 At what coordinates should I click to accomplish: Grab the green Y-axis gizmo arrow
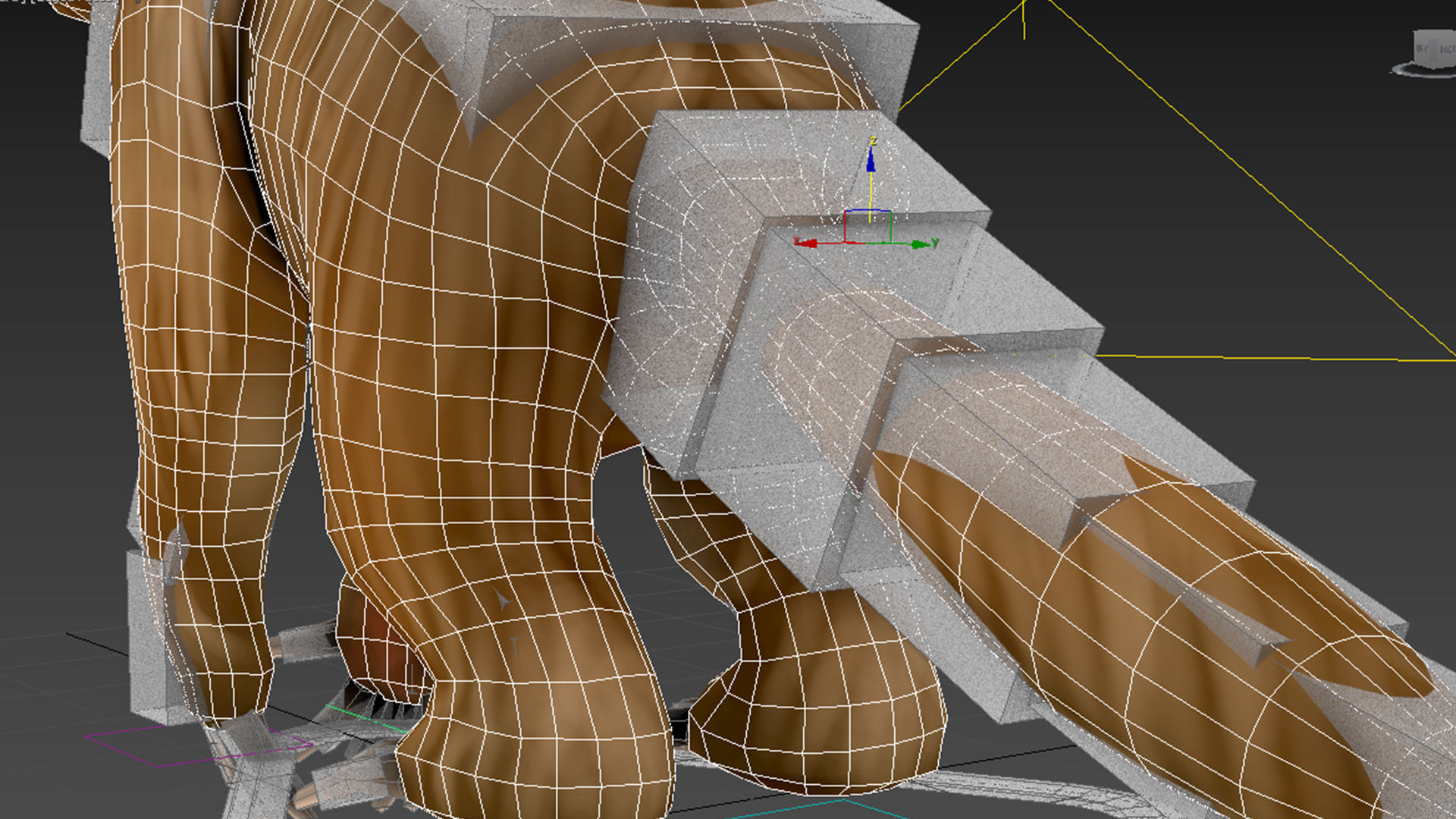[919, 244]
